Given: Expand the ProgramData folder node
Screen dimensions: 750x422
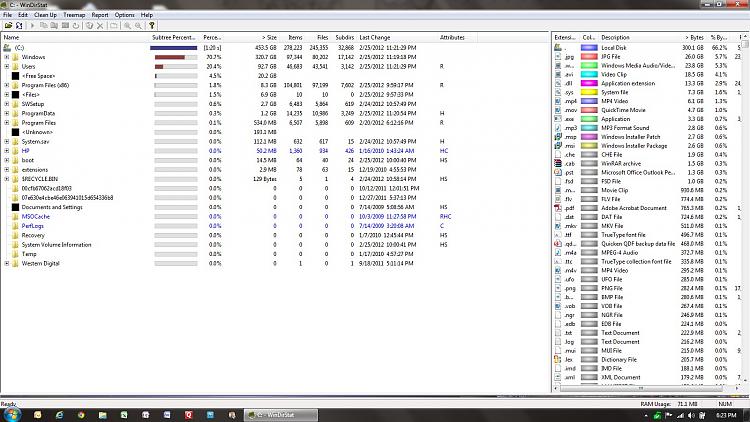Looking at the screenshot, I should click(7, 113).
